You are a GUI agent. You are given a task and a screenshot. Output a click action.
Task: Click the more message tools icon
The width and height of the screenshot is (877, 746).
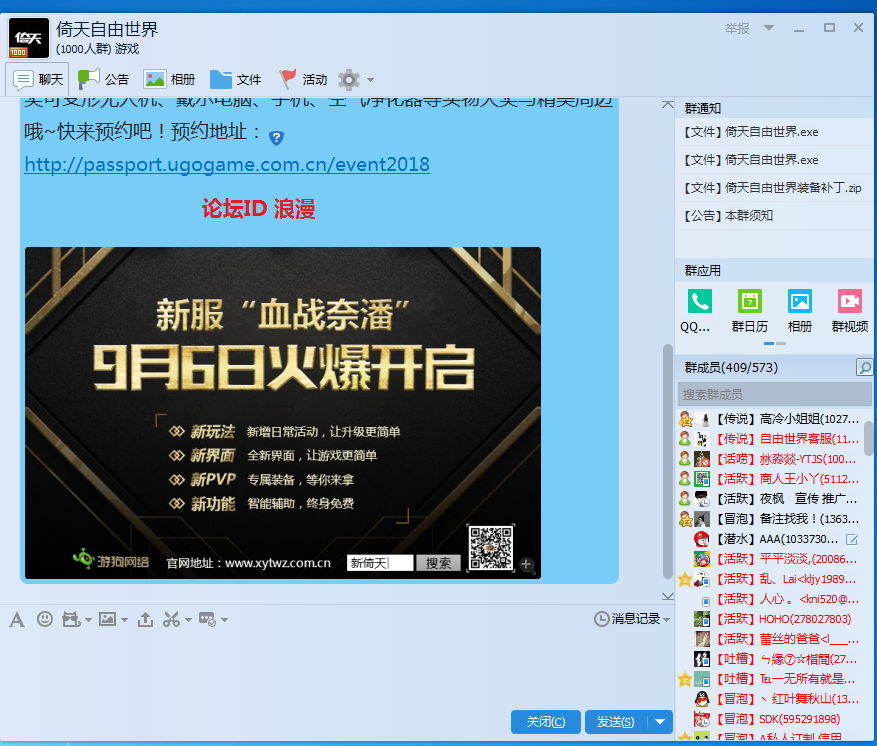(208, 620)
